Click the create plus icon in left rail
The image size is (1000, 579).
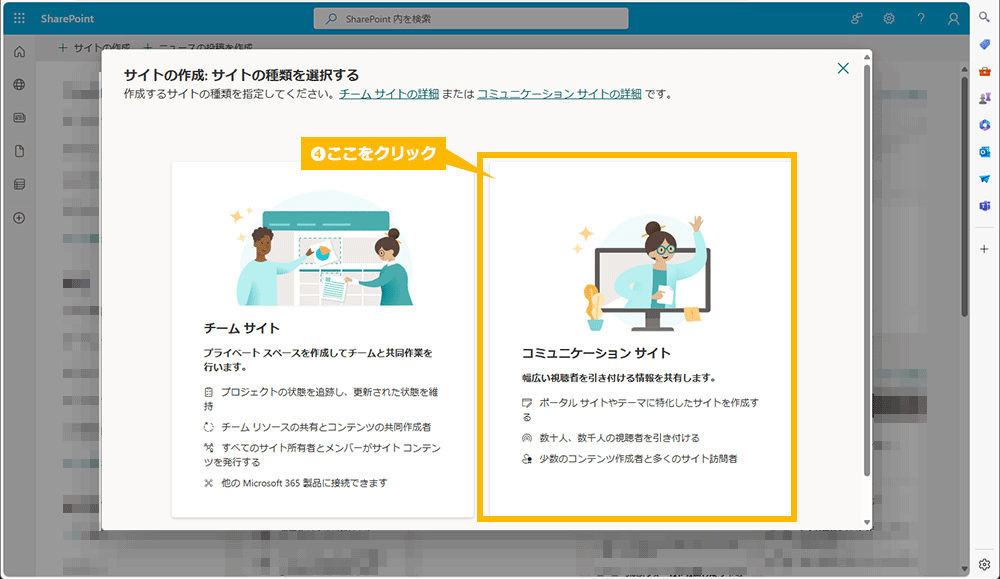click(19, 218)
